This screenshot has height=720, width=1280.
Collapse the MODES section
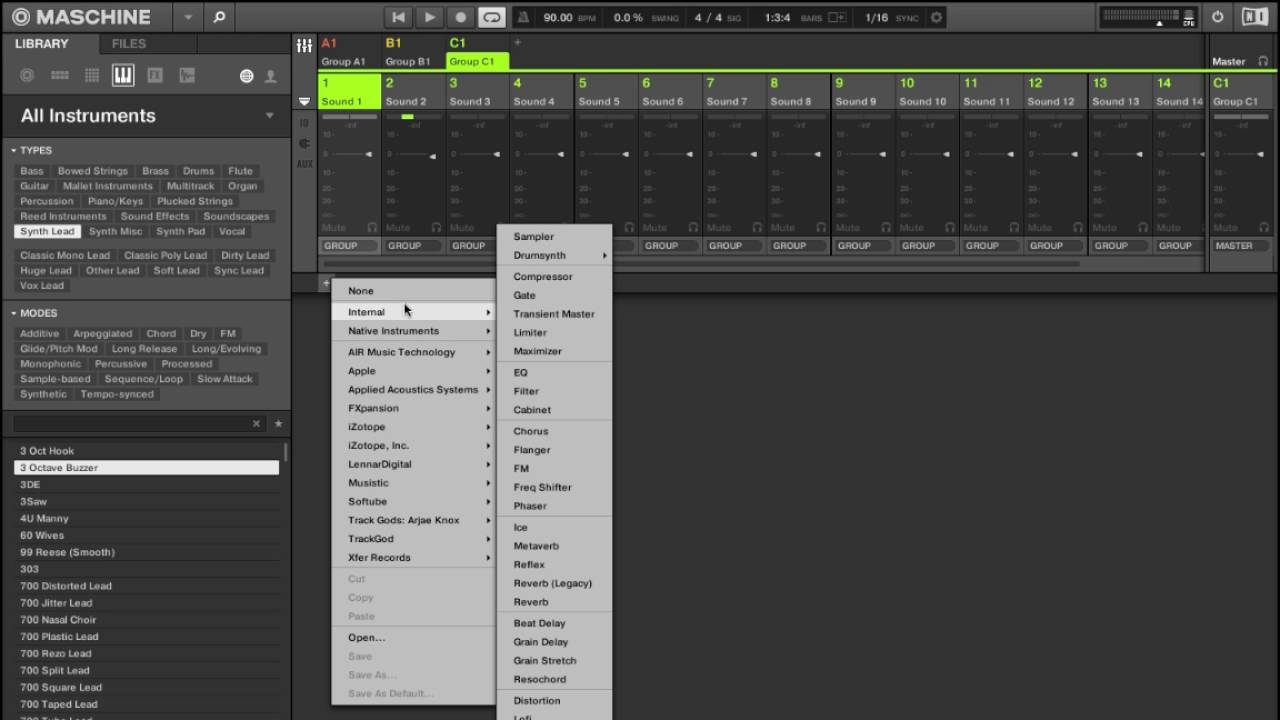(x=14, y=313)
